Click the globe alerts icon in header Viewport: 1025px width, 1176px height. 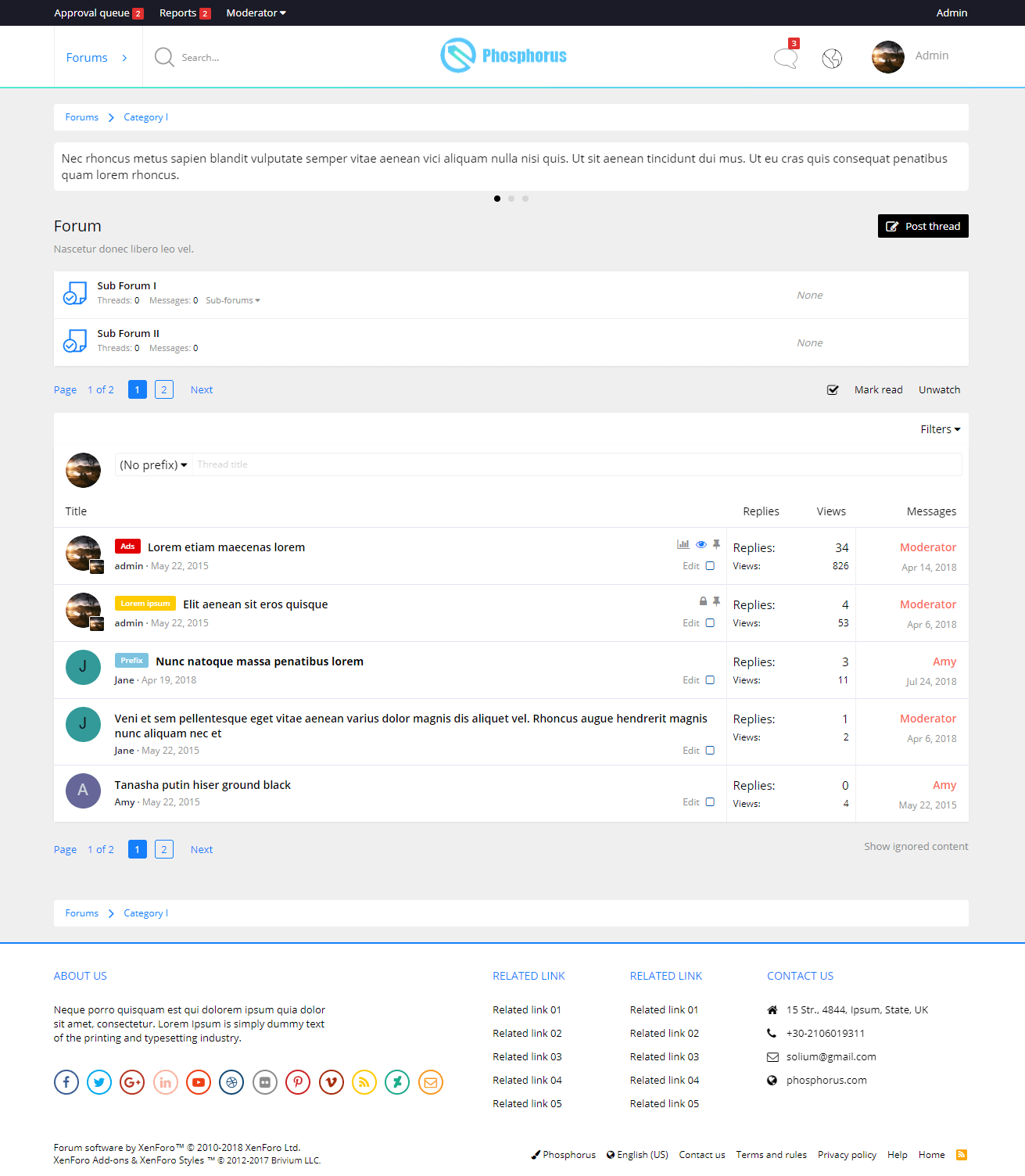pos(832,59)
